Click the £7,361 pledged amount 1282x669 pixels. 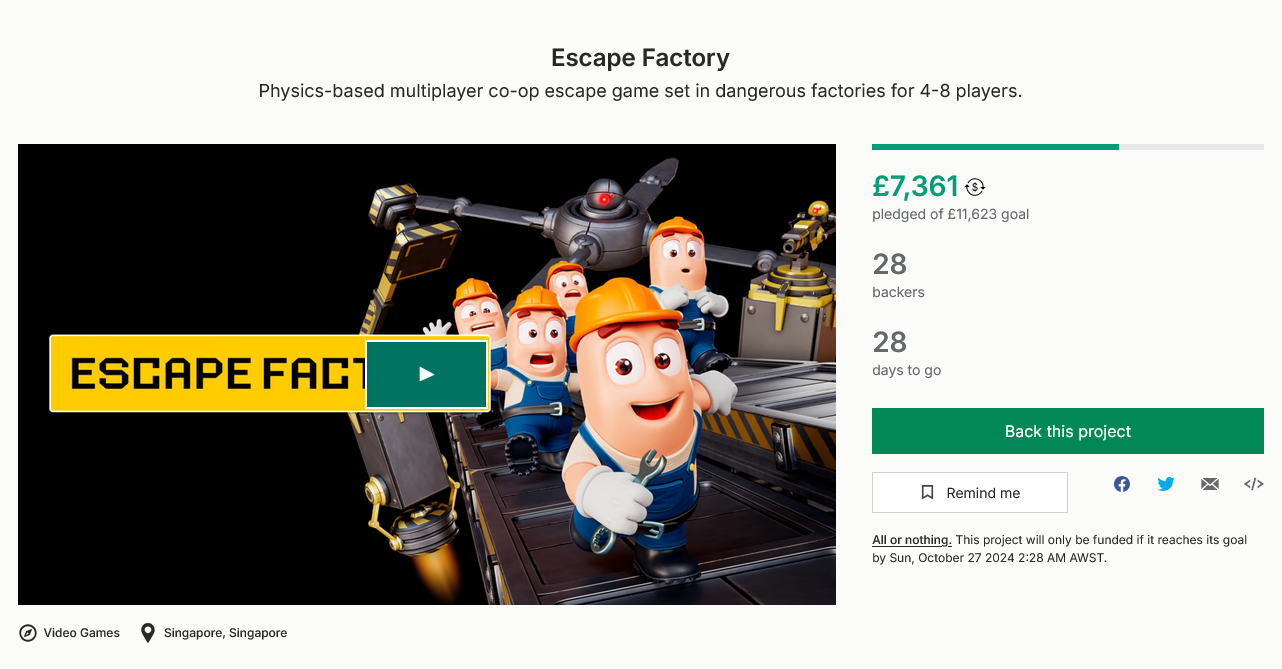pyautogui.click(x=915, y=186)
